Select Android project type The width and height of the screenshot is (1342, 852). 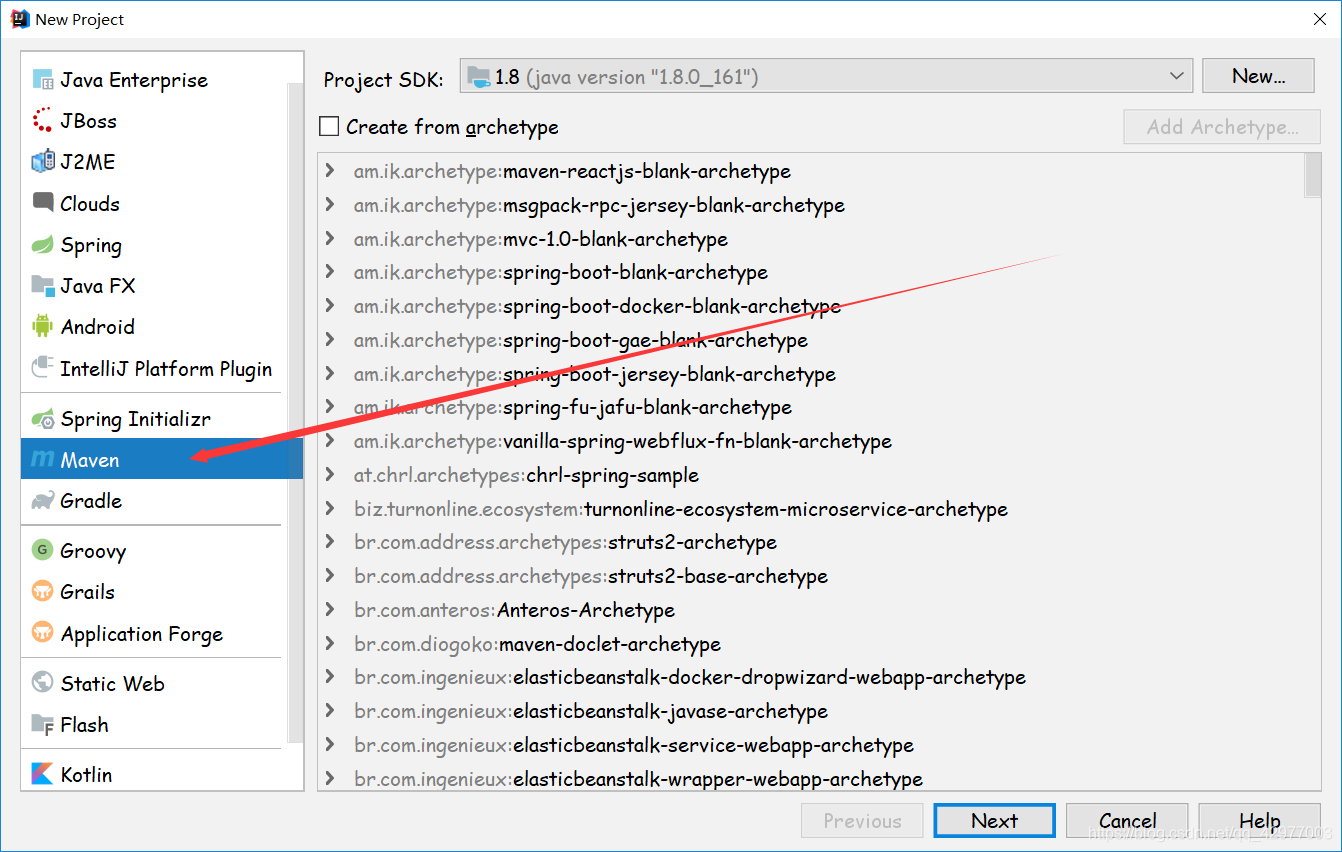click(x=155, y=327)
